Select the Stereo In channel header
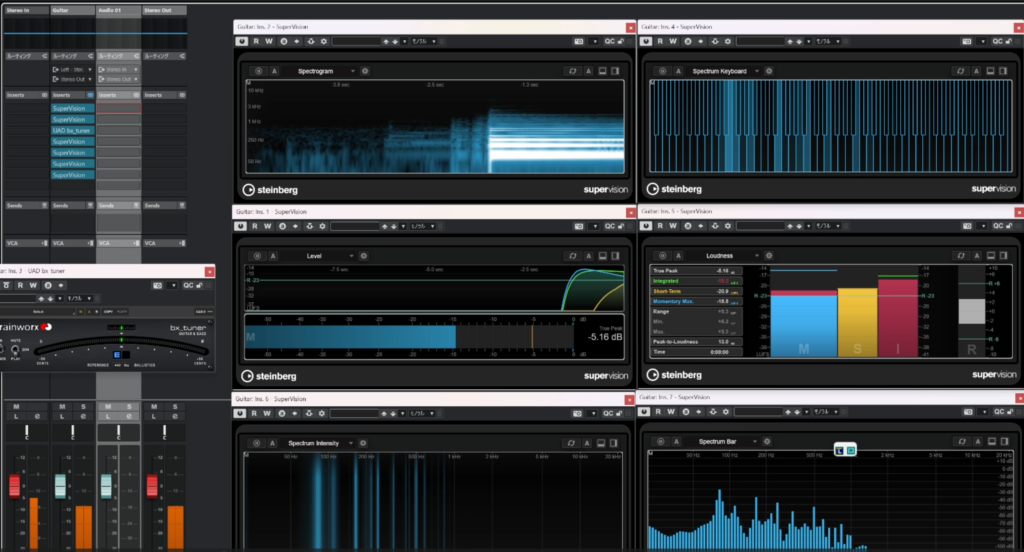Screen dimensions: 1024x552 point(27,10)
